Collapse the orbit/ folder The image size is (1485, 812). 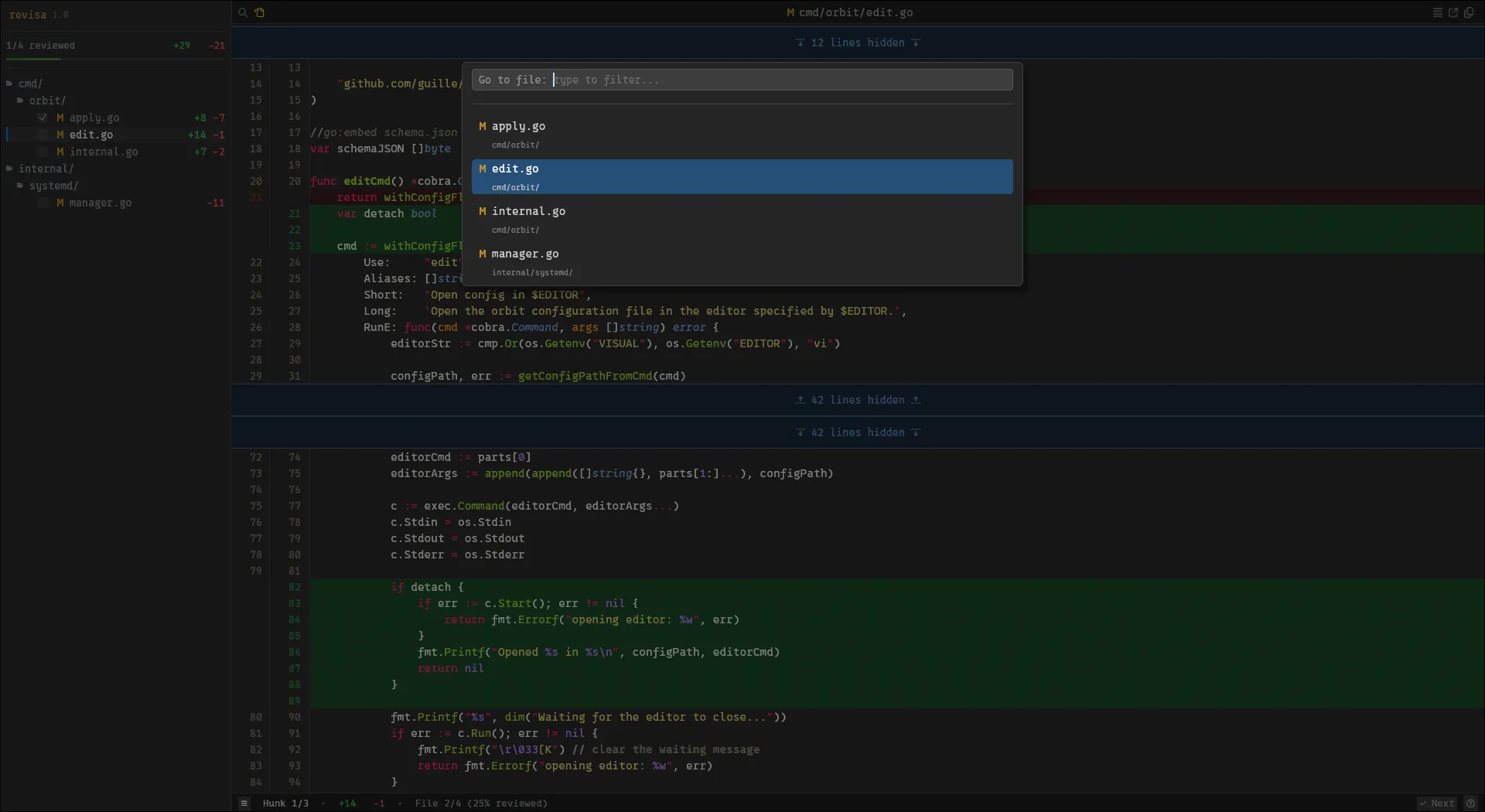(x=41, y=101)
